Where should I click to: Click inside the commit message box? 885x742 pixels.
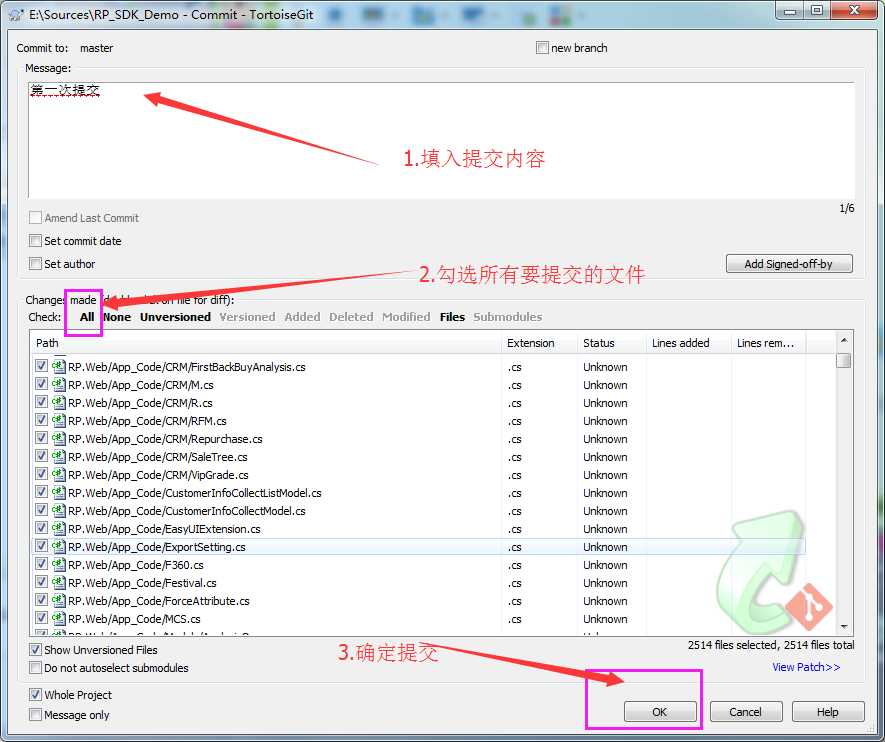point(441,140)
